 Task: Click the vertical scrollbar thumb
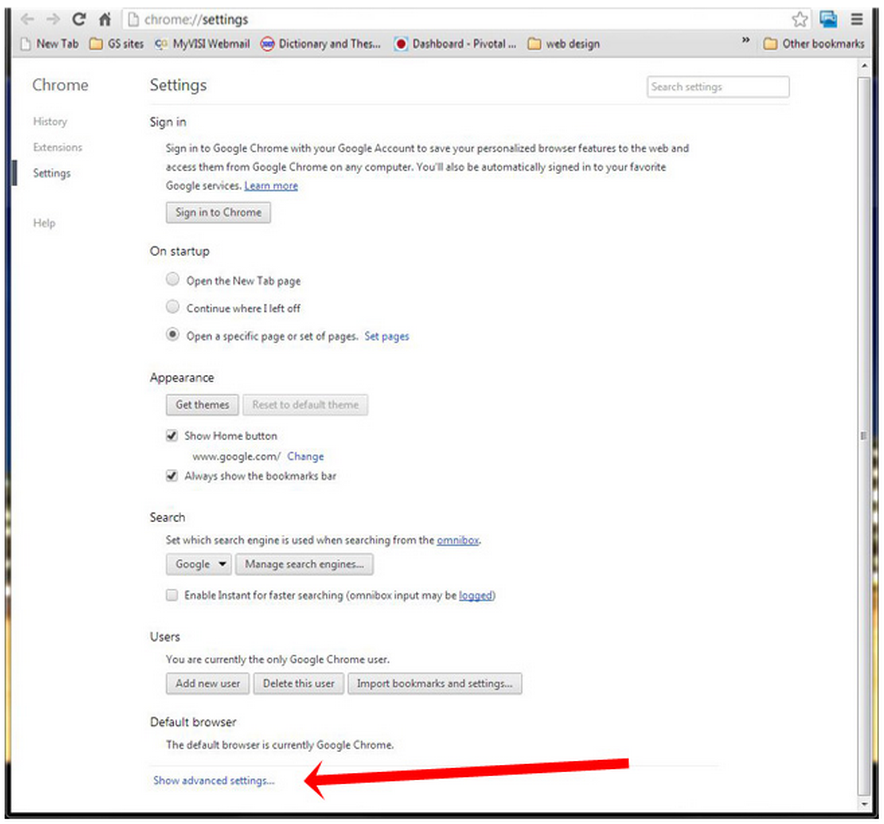point(864,434)
